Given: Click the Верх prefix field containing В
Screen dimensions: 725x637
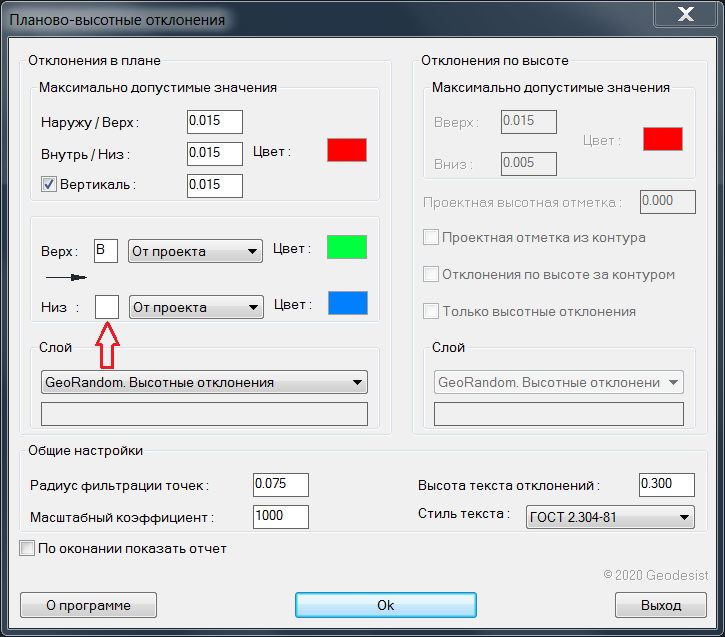Looking at the screenshot, I should pos(106,250).
